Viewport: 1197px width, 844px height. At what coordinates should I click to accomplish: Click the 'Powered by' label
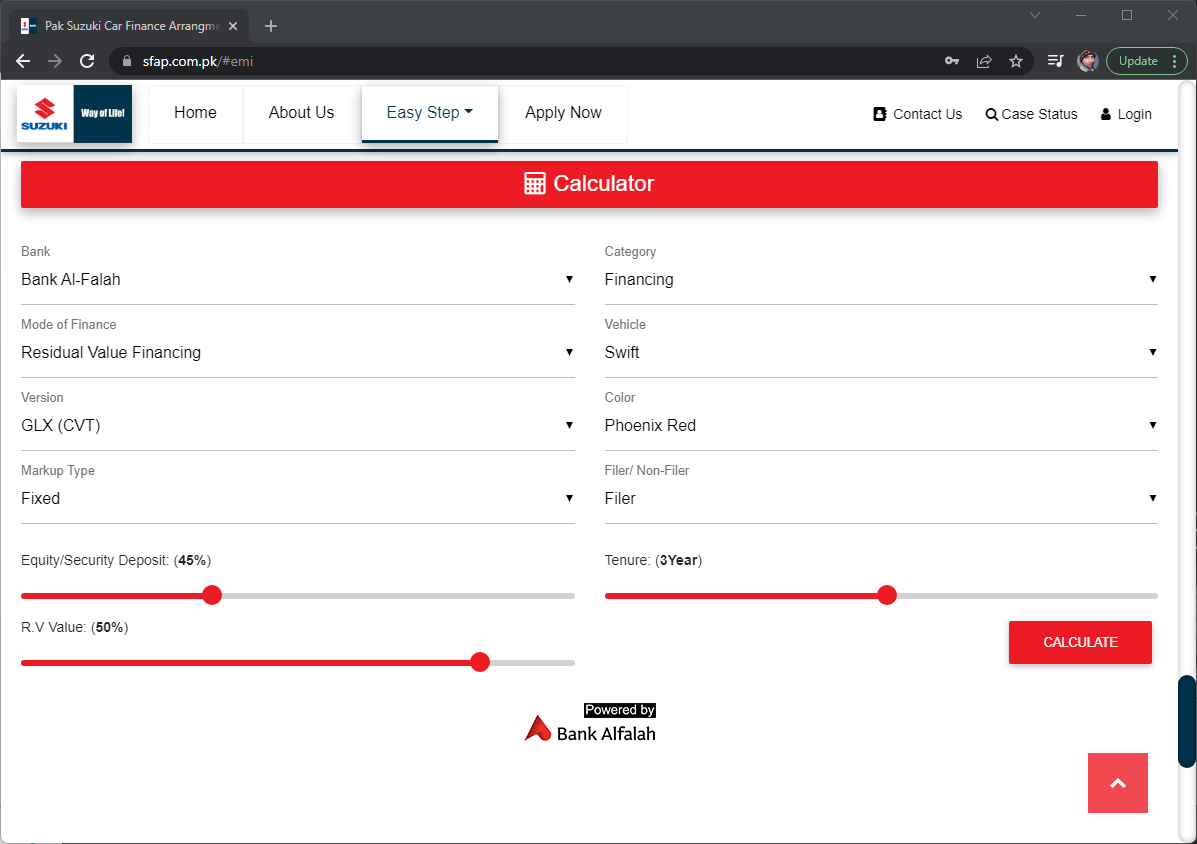coord(620,710)
